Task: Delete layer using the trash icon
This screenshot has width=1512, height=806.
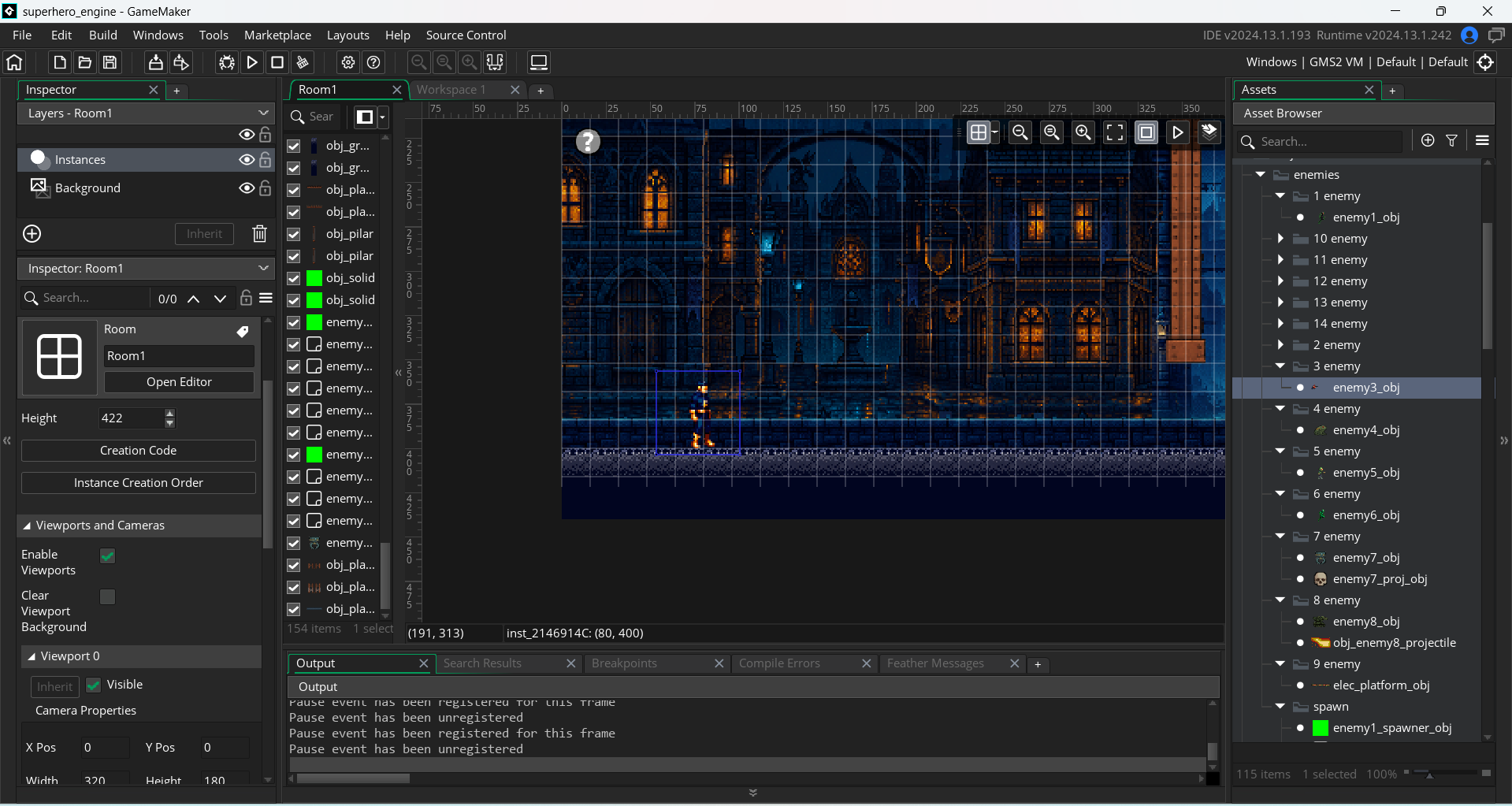Action: (x=259, y=233)
